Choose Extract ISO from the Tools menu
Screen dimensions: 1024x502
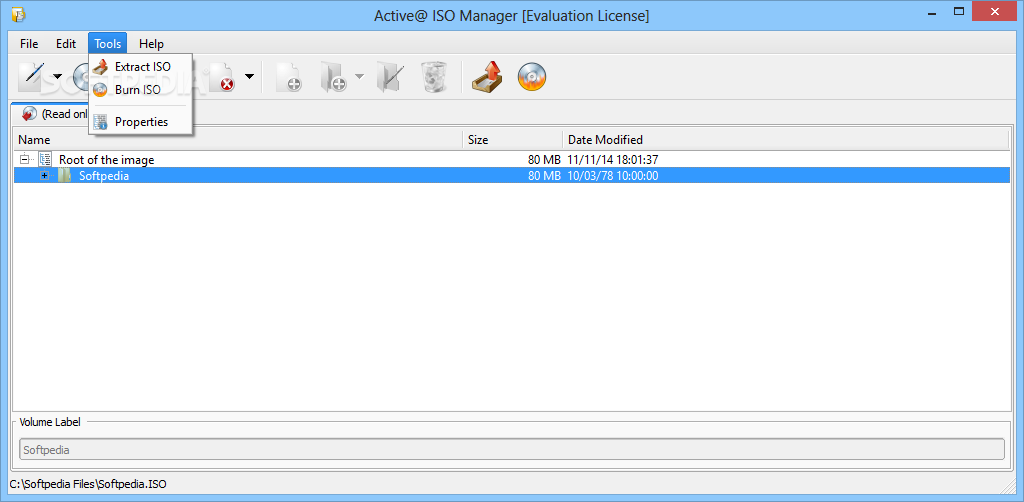coord(140,67)
